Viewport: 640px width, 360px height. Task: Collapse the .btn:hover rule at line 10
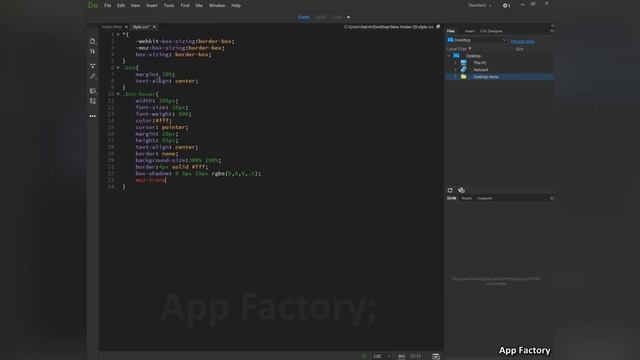tap(118, 94)
